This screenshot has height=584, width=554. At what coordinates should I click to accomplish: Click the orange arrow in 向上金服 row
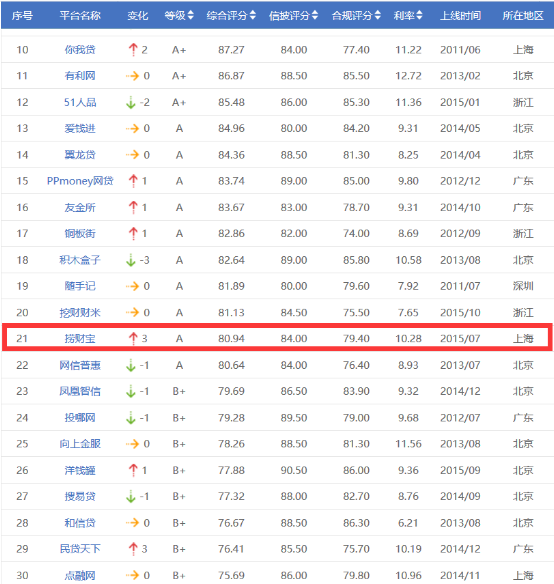132,444
